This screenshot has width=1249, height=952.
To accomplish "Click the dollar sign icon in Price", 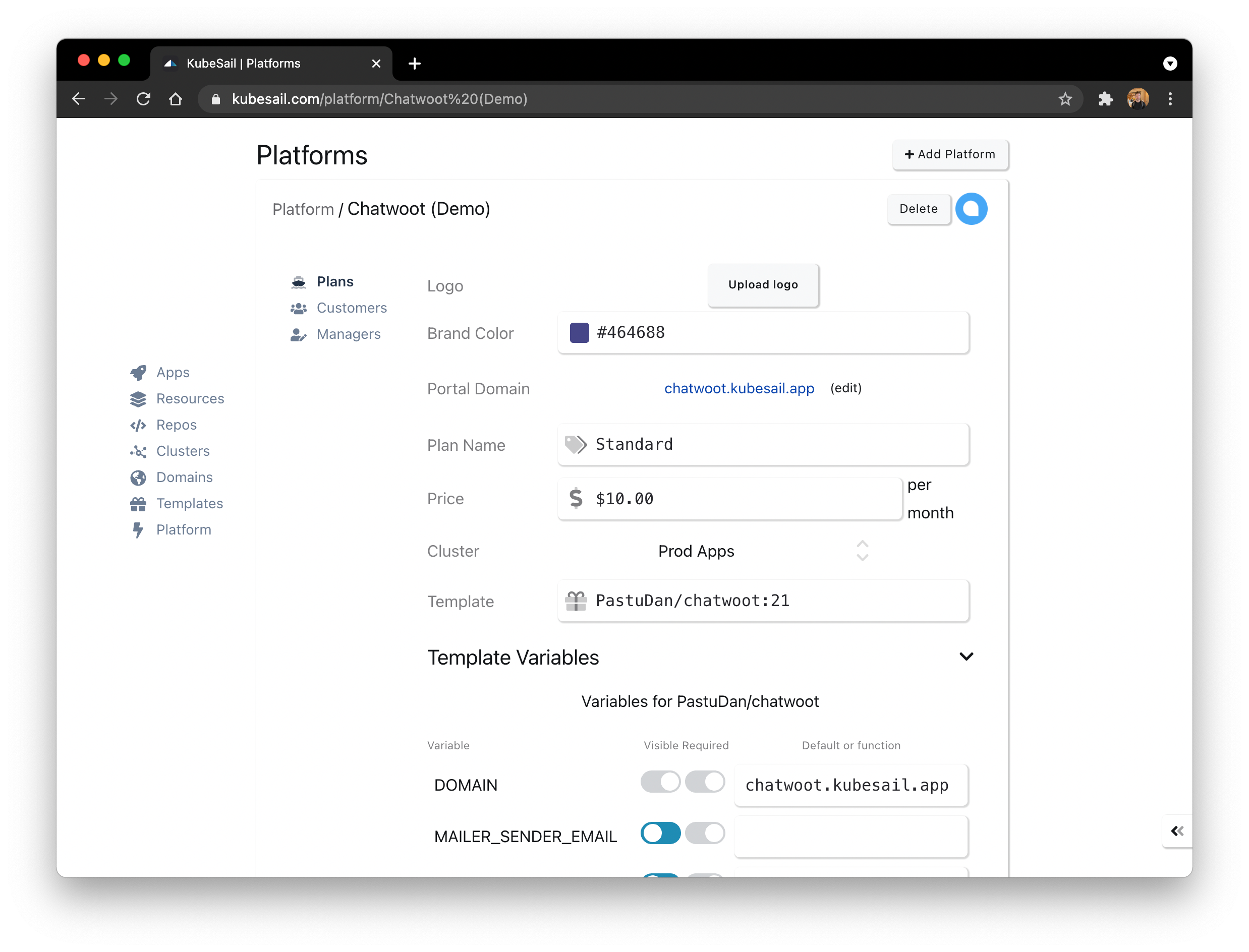I will (576, 498).
